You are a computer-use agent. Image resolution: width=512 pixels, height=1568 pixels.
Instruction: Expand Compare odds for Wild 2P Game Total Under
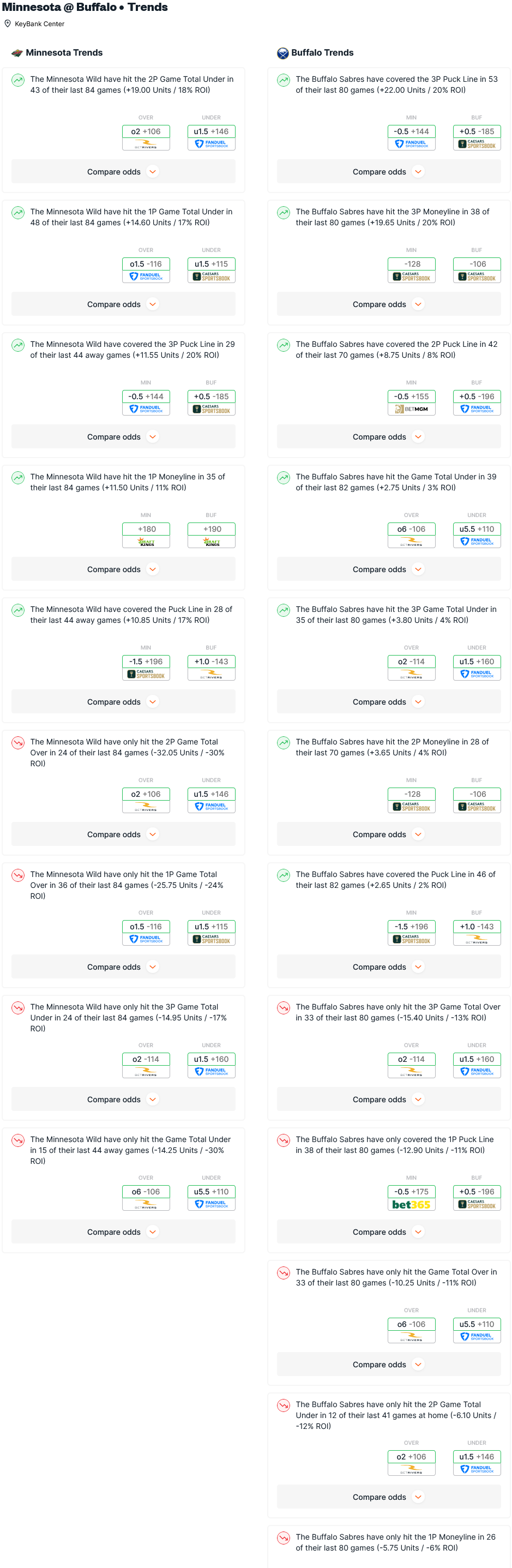point(123,172)
